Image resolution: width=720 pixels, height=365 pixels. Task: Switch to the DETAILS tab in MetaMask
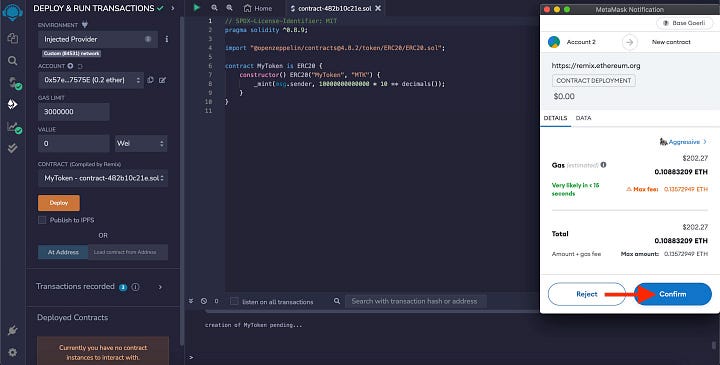coord(555,118)
